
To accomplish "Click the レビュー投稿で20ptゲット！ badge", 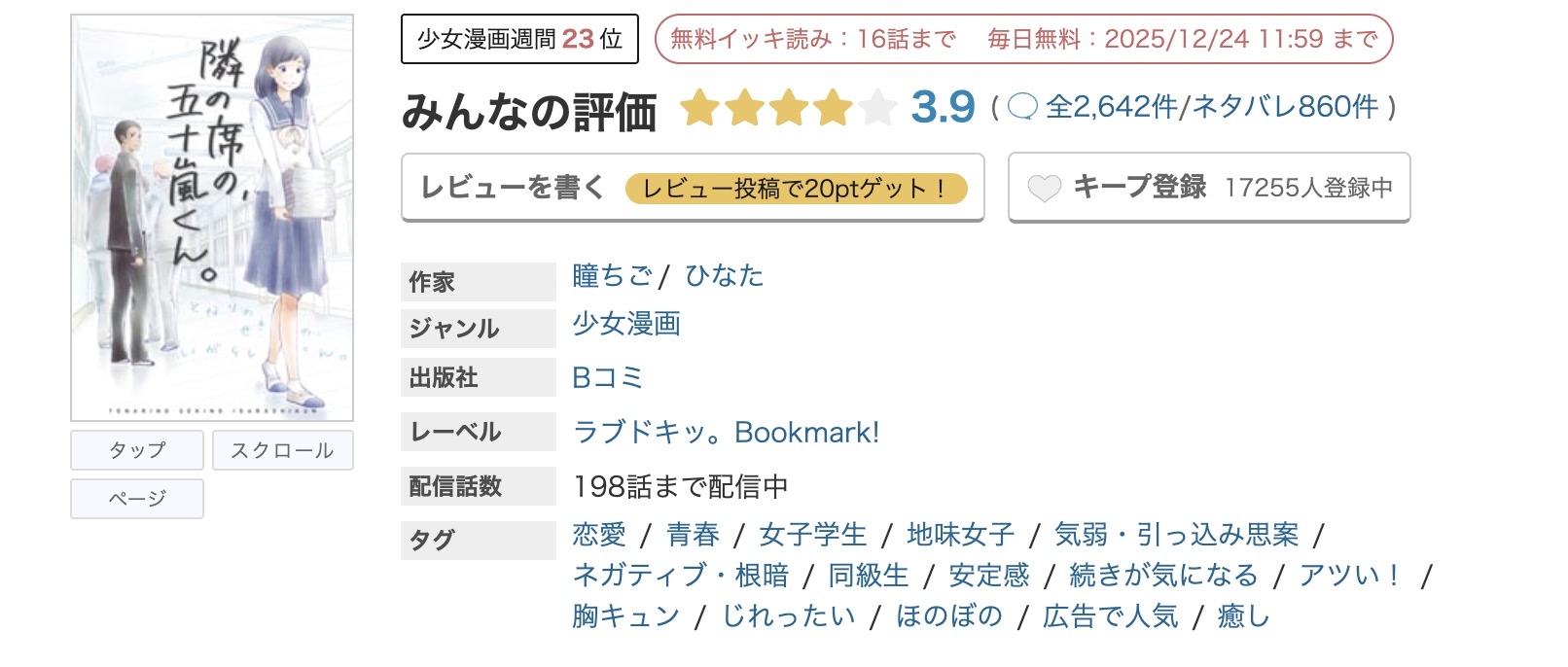I will (x=800, y=188).
